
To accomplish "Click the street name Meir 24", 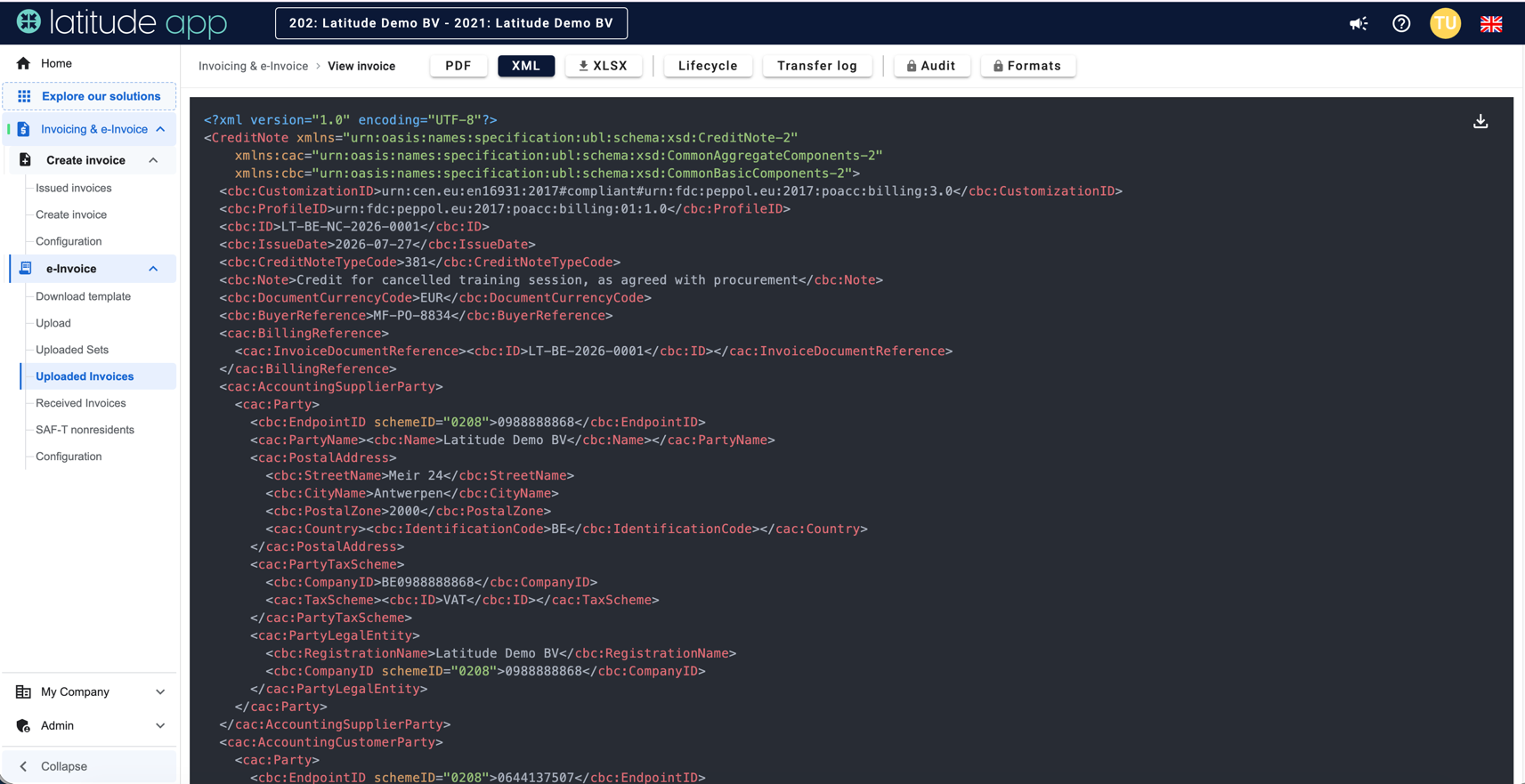I will point(416,476).
